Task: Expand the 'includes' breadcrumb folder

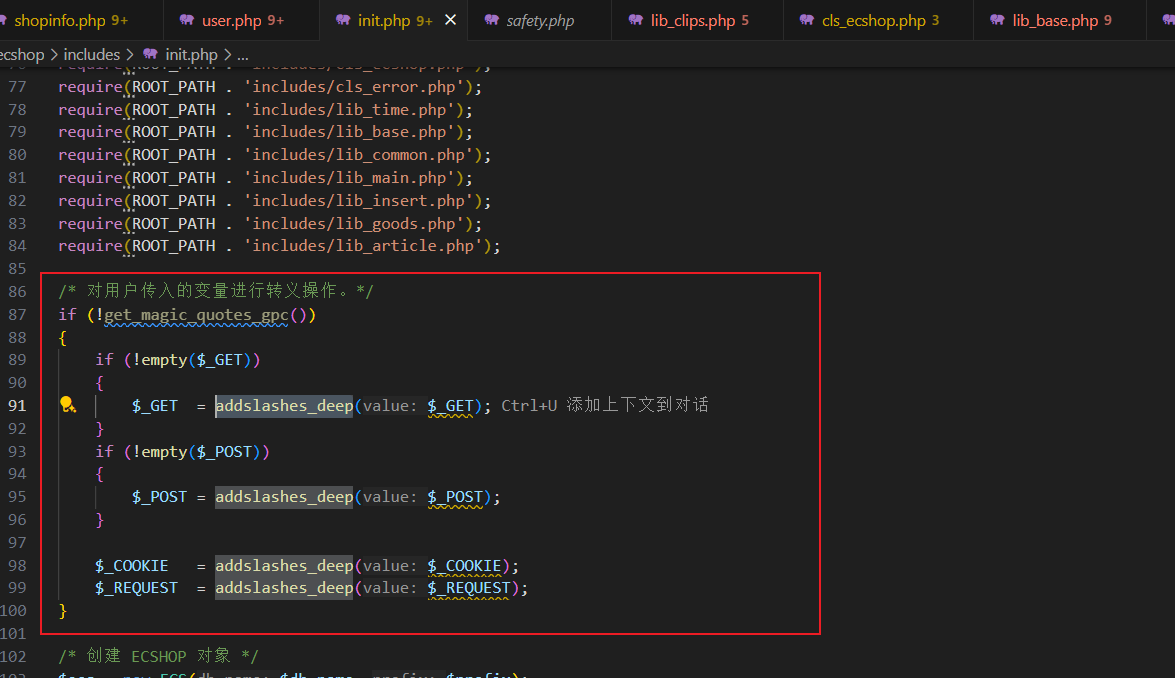Action: coord(92,55)
